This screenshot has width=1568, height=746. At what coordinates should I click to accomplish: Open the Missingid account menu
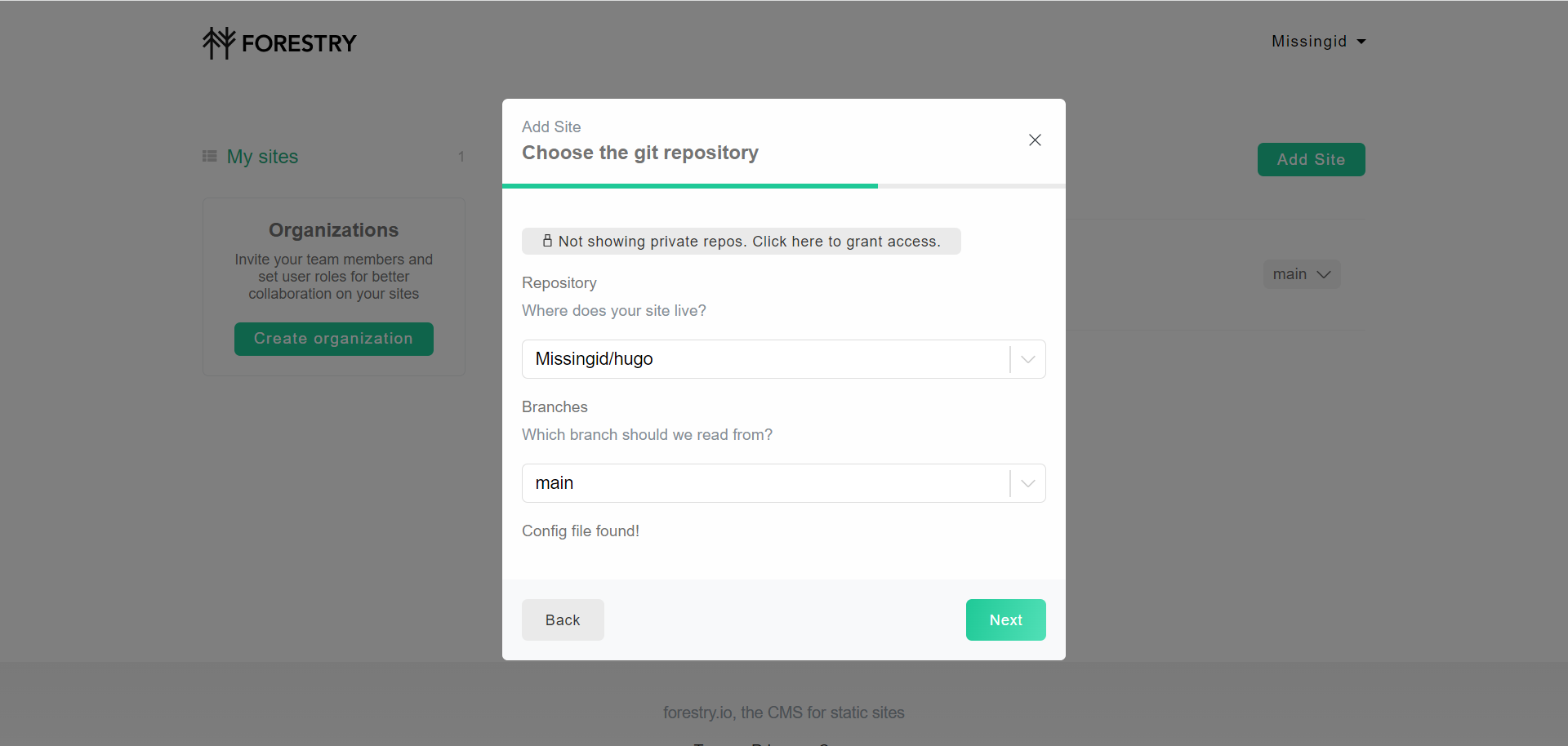(x=1309, y=42)
